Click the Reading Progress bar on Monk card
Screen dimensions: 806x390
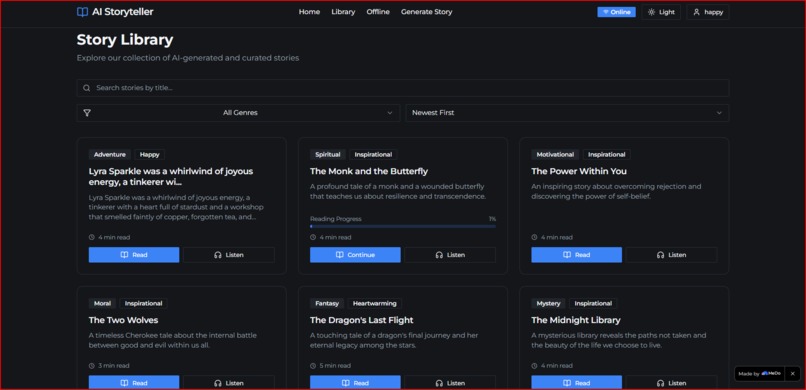(403, 226)
